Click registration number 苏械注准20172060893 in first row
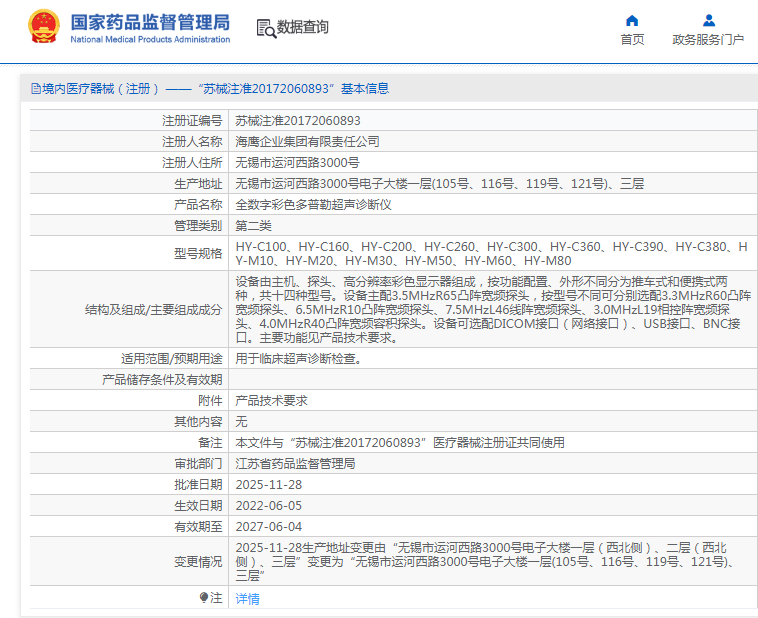 click(x=297, y=120)
